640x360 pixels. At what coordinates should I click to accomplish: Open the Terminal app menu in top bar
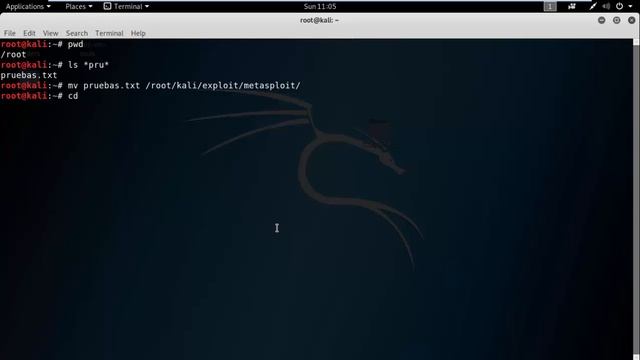pyautogui.click(x=126, y=7)
